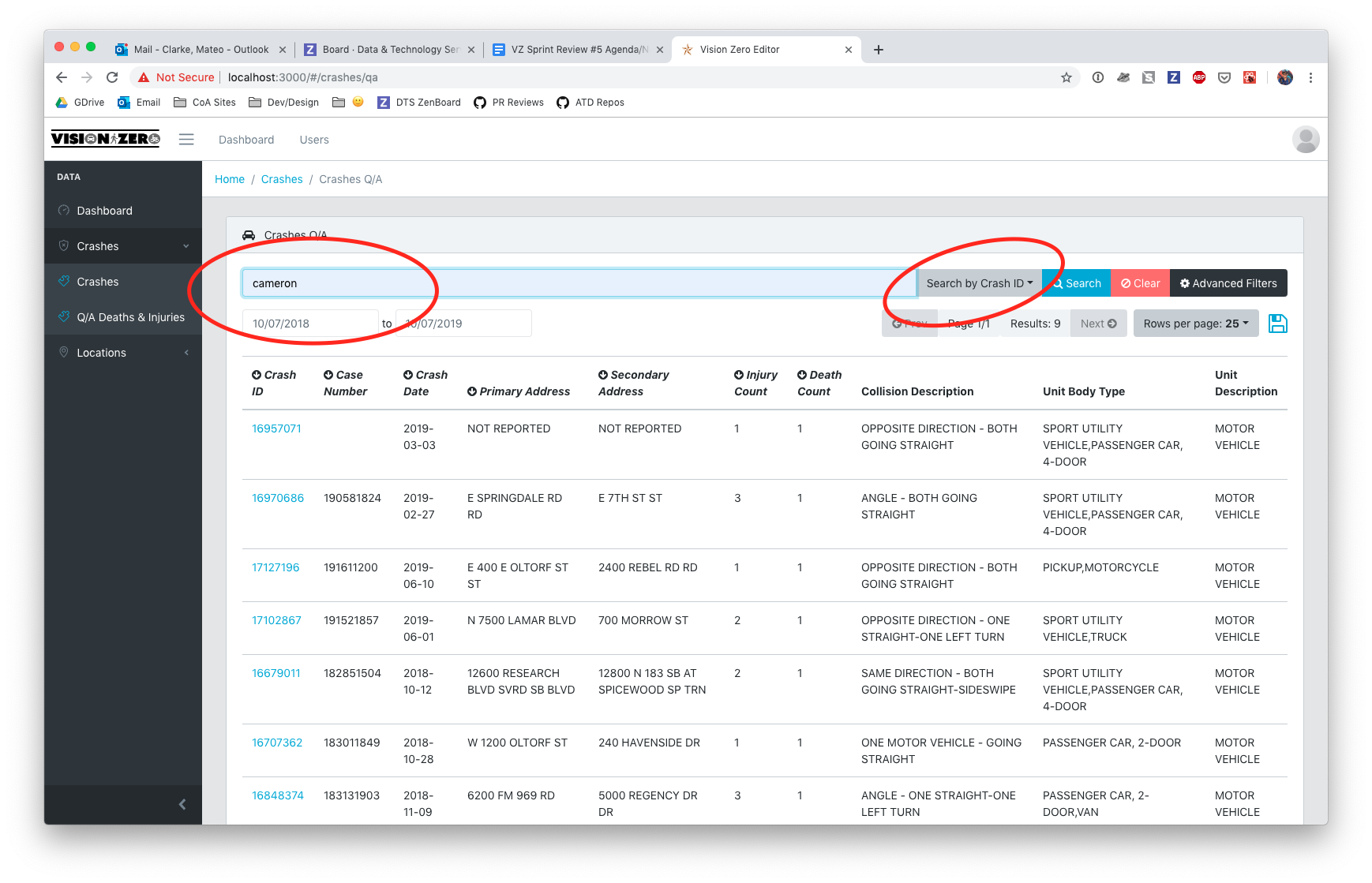Viewport: 1372px width, 883px height.
Task: Click the Results: 9 count label
Action: tap(1035, 324)
